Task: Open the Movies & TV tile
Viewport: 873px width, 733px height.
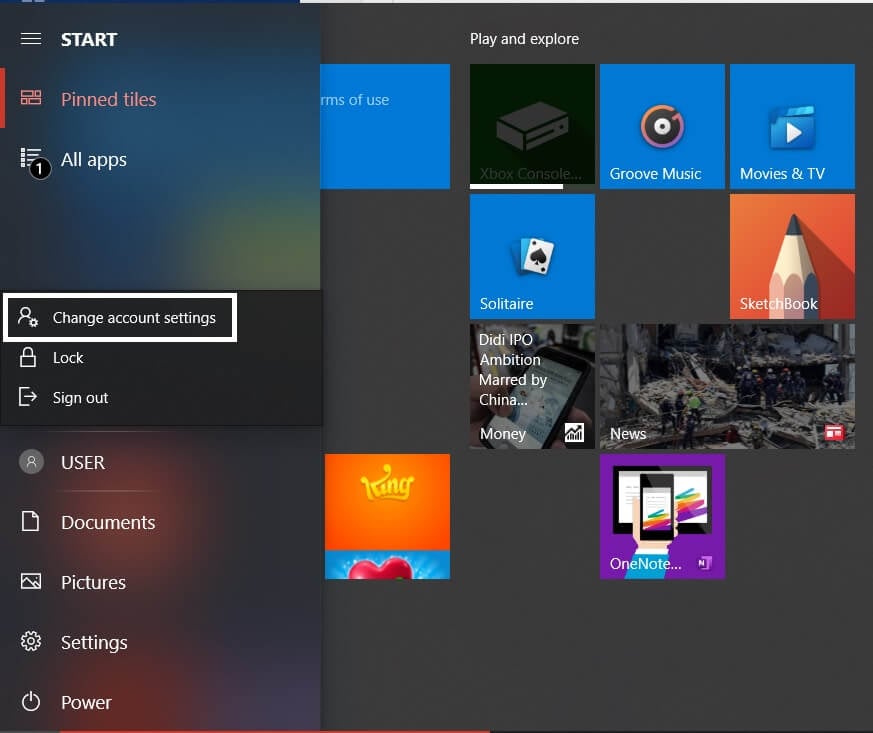Action: [792, 126]
